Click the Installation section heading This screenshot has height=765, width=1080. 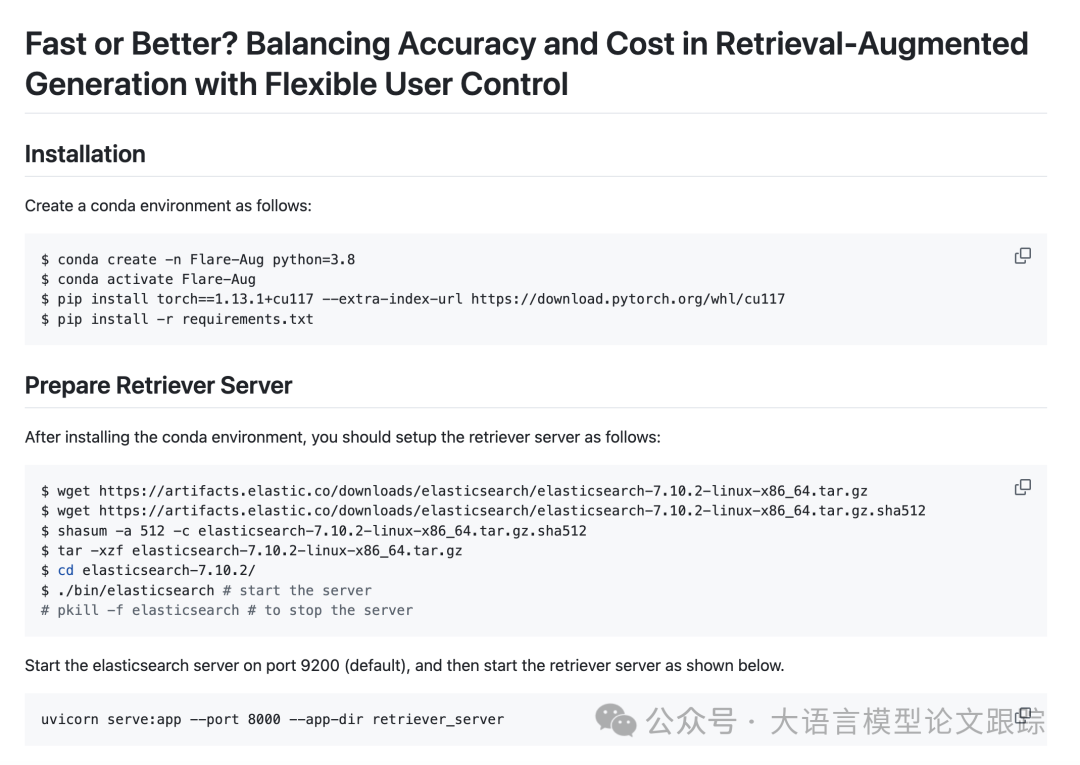(x=85, y=154)
